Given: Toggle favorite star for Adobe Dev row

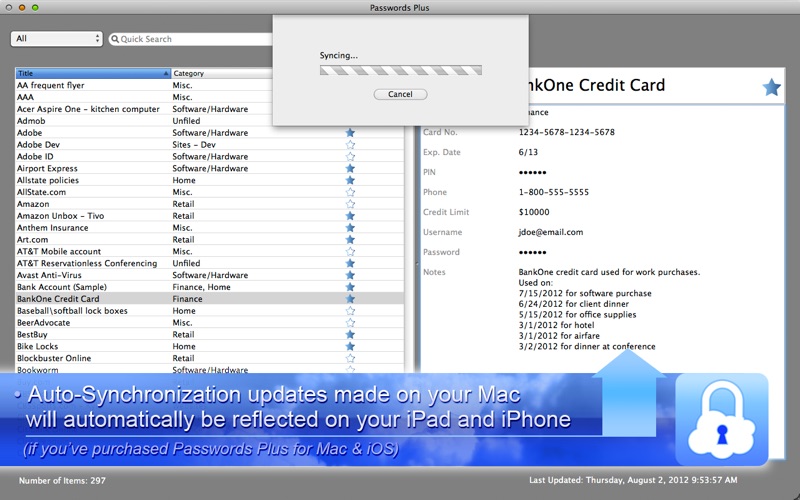Looking at the screenshot, I should 350,144.
